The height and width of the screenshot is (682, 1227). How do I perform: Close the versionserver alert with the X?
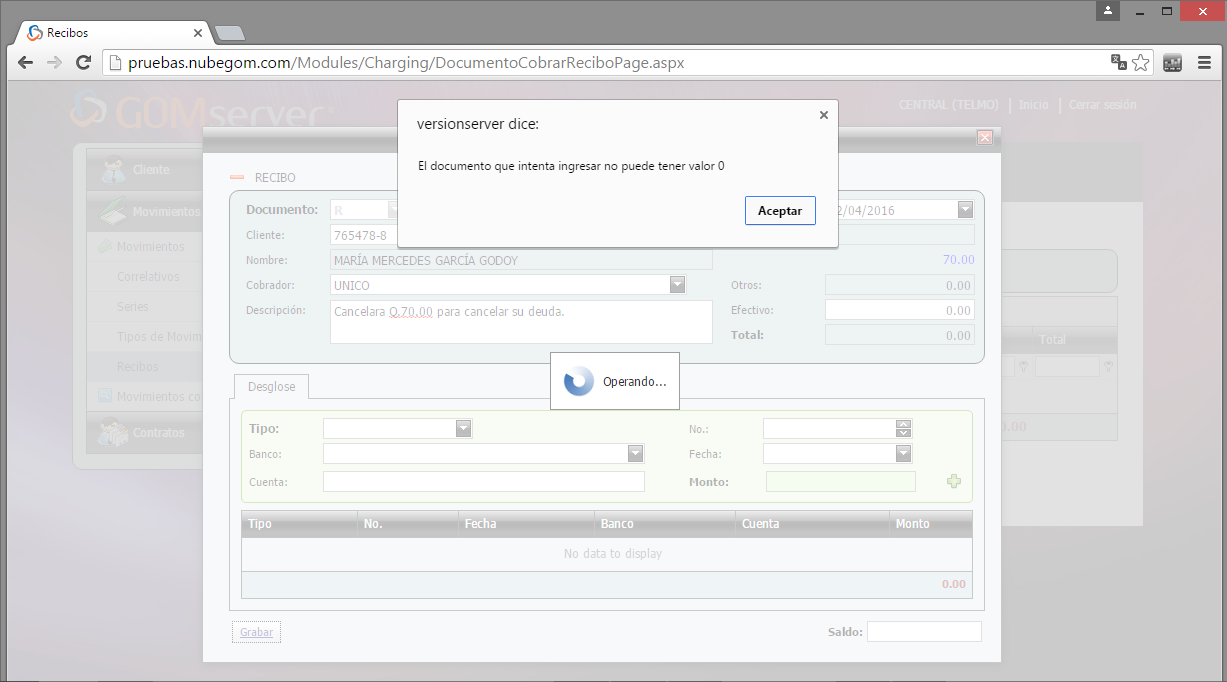(823, 115)
